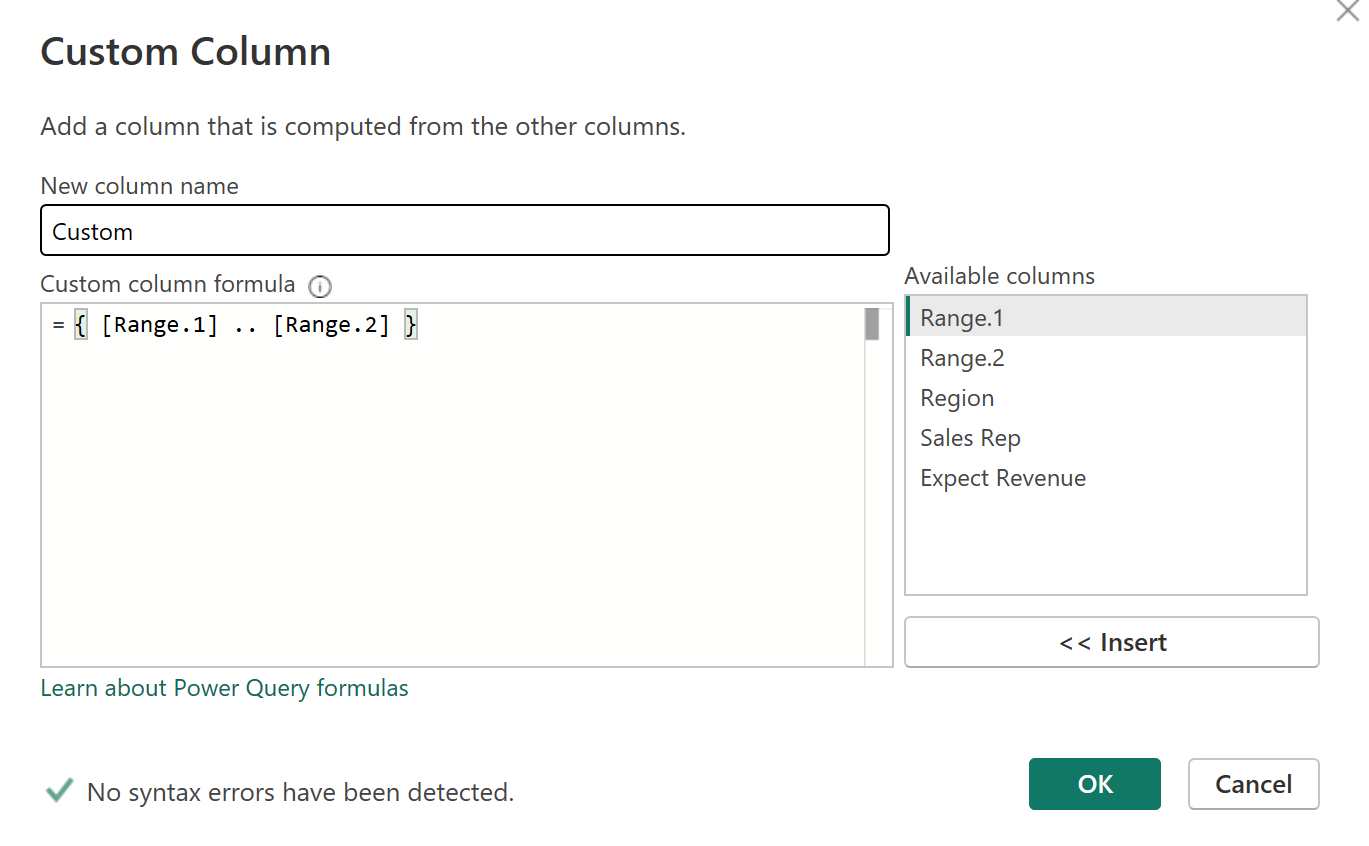The height and width of the screenshot is (846, 1369).
Task: Click [Range.1] in the formula text
Action: tap(160, 326)
